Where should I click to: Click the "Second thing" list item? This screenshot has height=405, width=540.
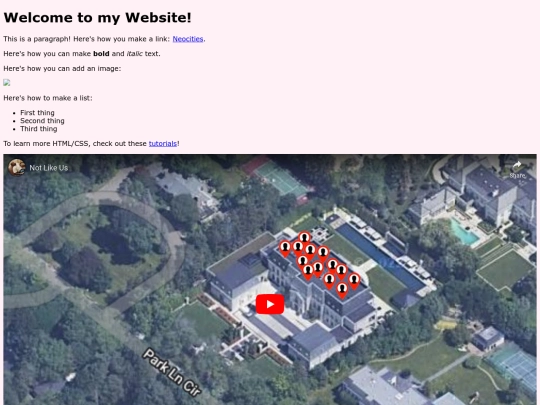[x=42, y=121]
